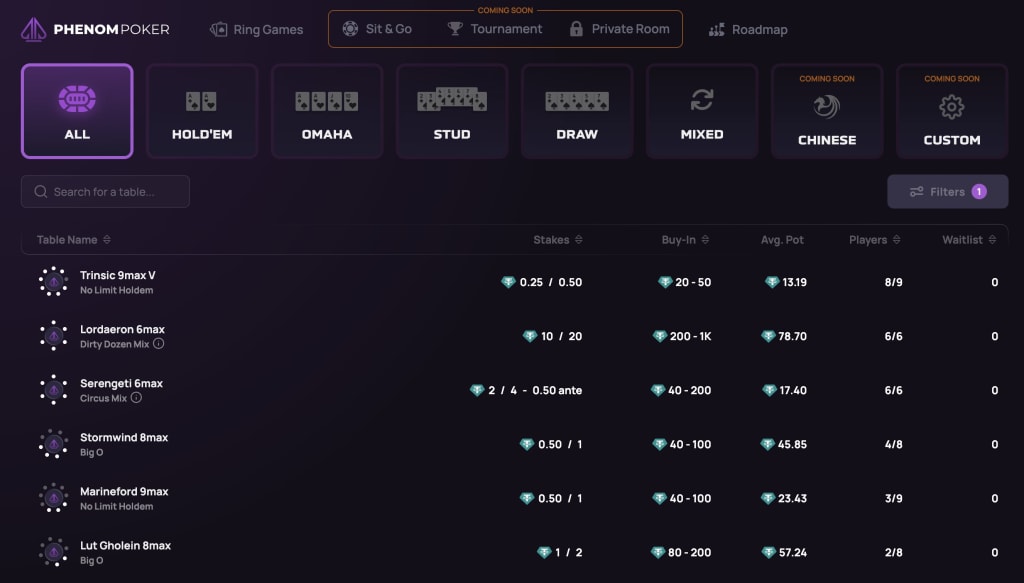Select the Hold'em cards icon
The height and width of the screenshot is (583, 1024).
tap(202, 100)
